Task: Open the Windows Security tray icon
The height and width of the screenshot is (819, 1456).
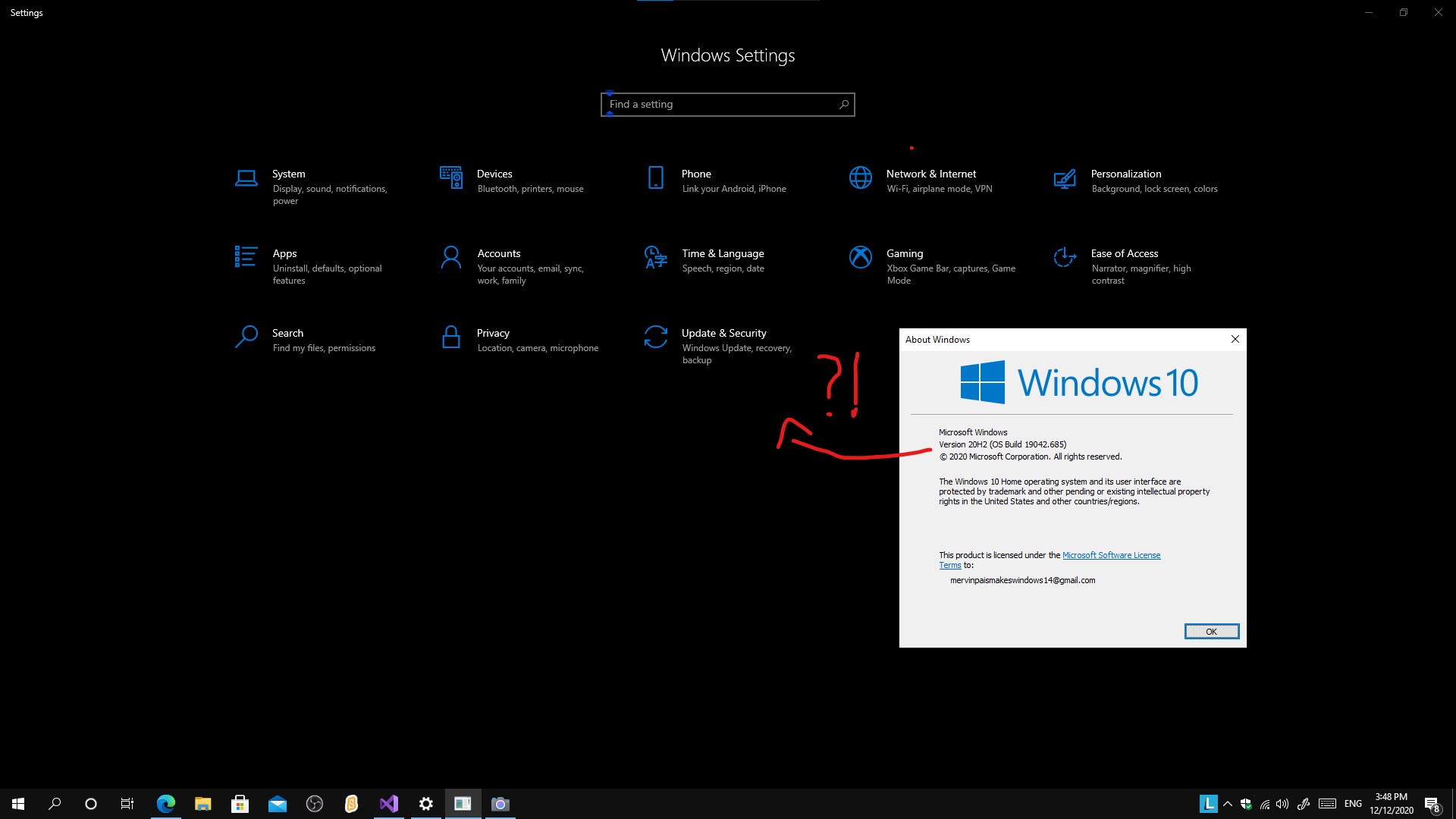Action: pyautogui.click(x=1246, y=804)
